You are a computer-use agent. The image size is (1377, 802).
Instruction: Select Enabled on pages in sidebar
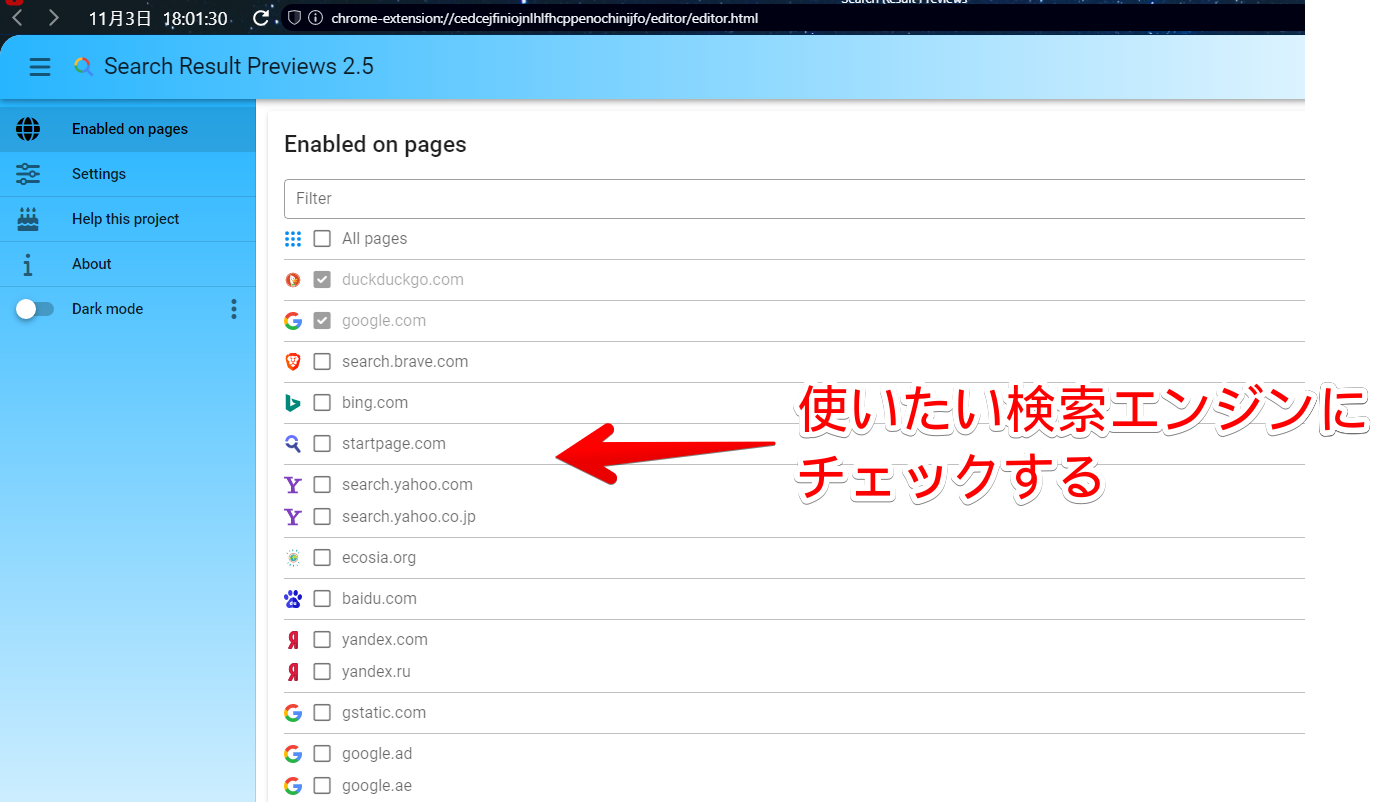point(128,129)
